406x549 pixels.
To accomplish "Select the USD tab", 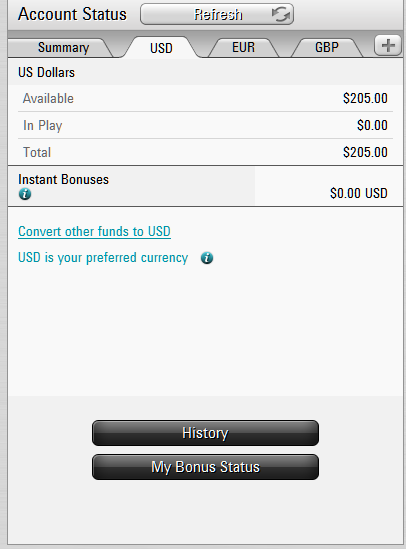I will tap(161, 48).
